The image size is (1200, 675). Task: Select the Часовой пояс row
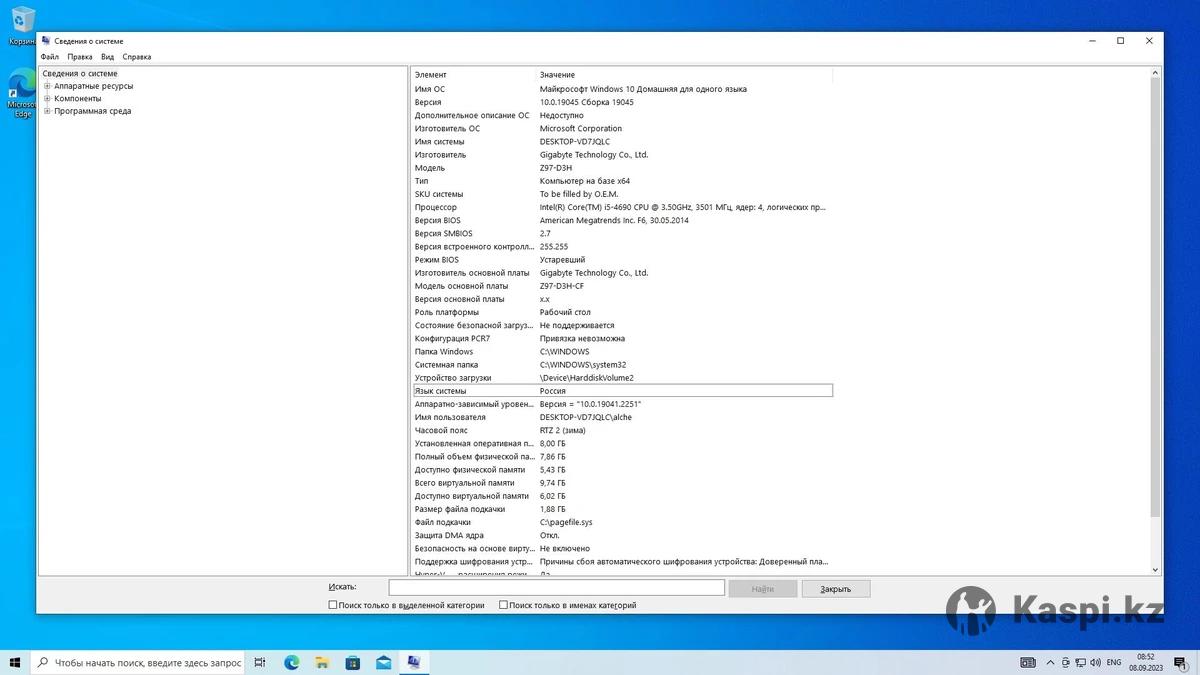pyautogui.click(x=622, y=430)
